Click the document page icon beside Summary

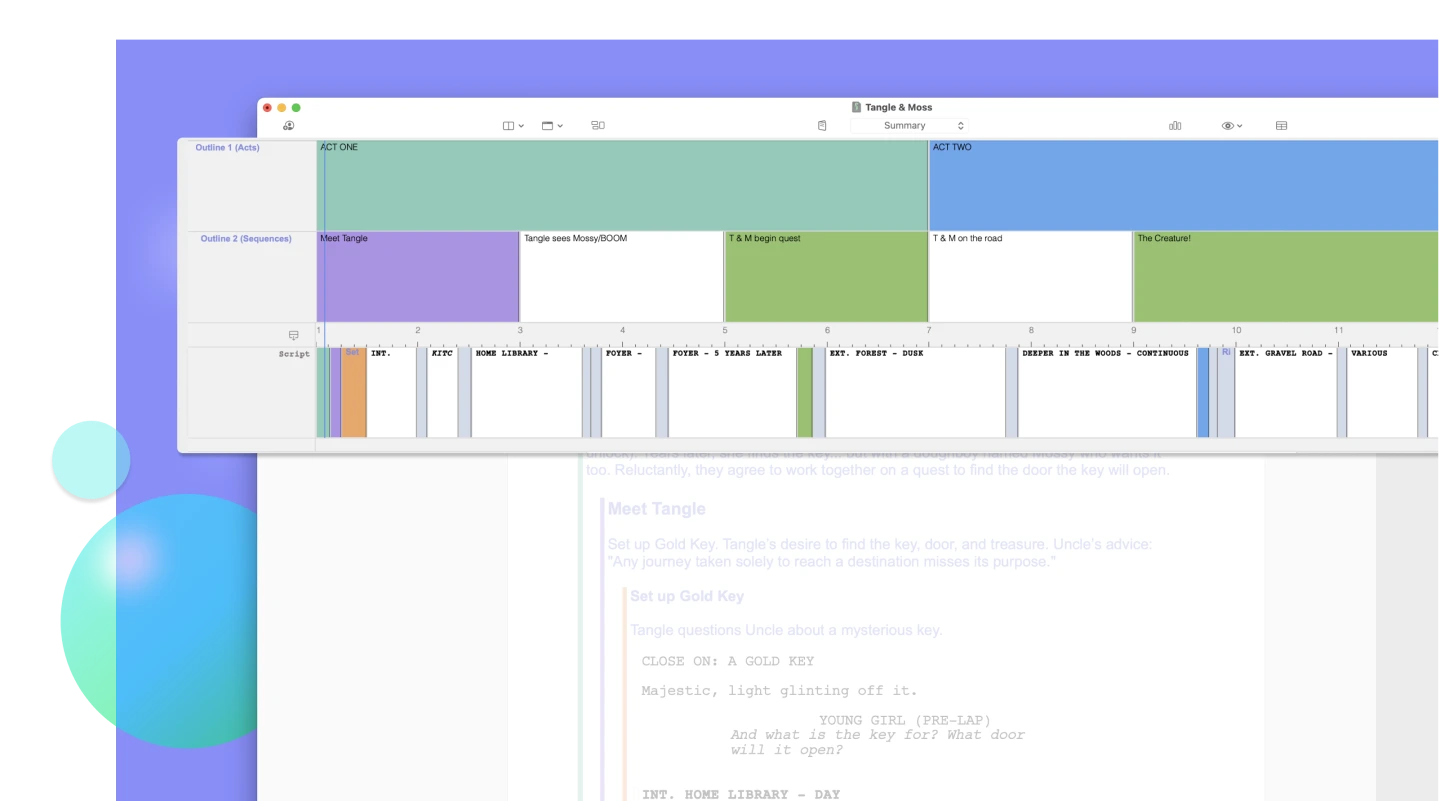point(822,126)
